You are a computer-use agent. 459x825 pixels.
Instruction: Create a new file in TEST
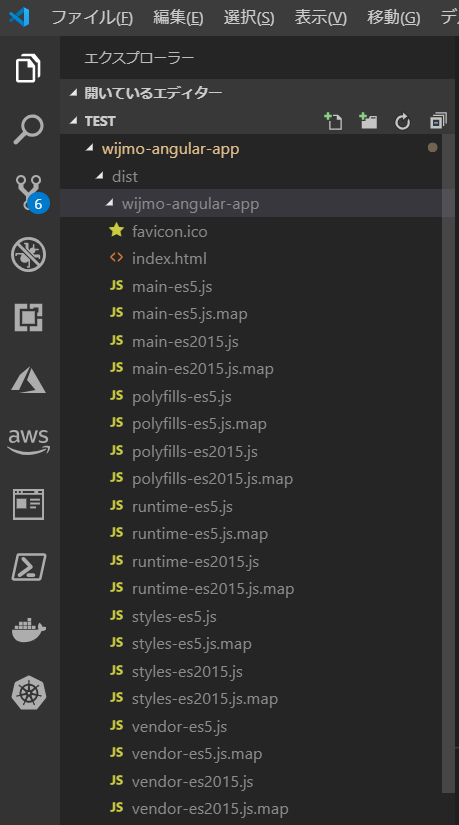333,121
